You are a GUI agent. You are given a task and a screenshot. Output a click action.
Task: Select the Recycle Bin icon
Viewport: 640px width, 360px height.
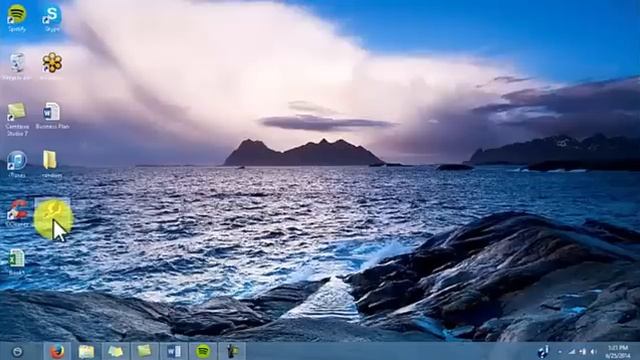(x=17, y=66)
